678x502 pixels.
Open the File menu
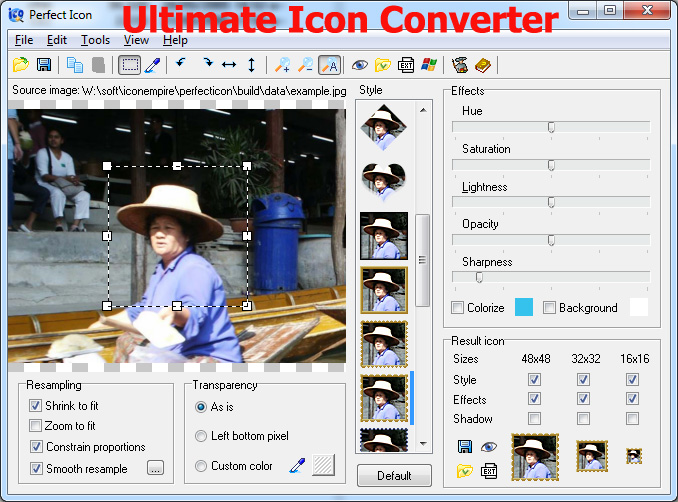point(24,40)
